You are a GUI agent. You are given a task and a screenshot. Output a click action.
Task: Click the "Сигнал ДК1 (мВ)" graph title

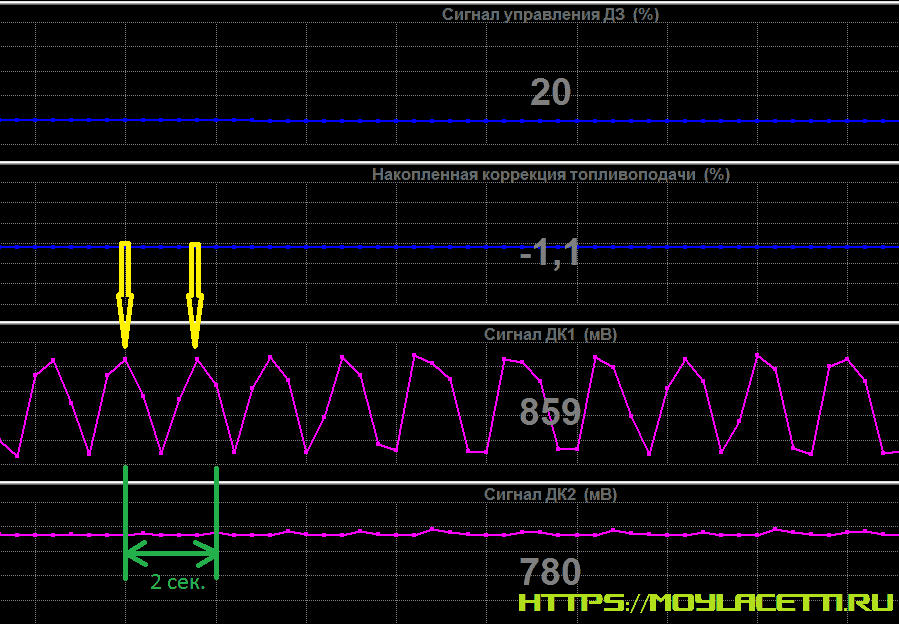(550, 334)
